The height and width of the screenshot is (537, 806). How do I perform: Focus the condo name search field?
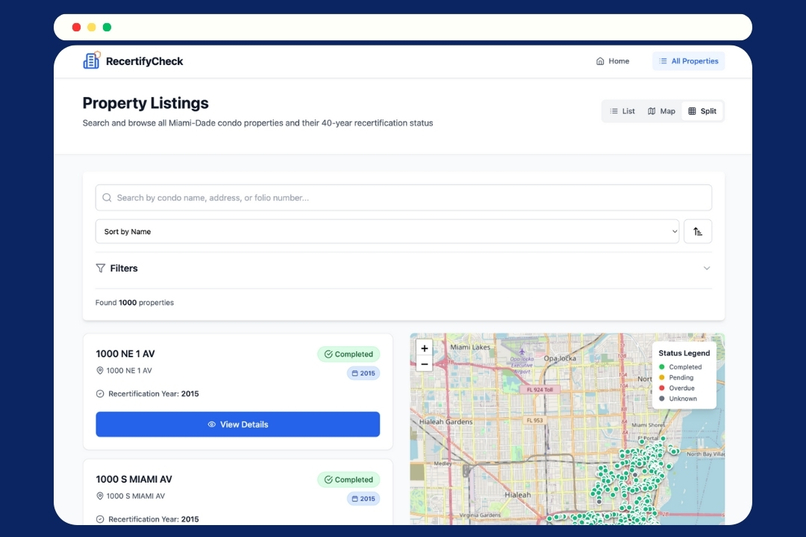(404, 198)
